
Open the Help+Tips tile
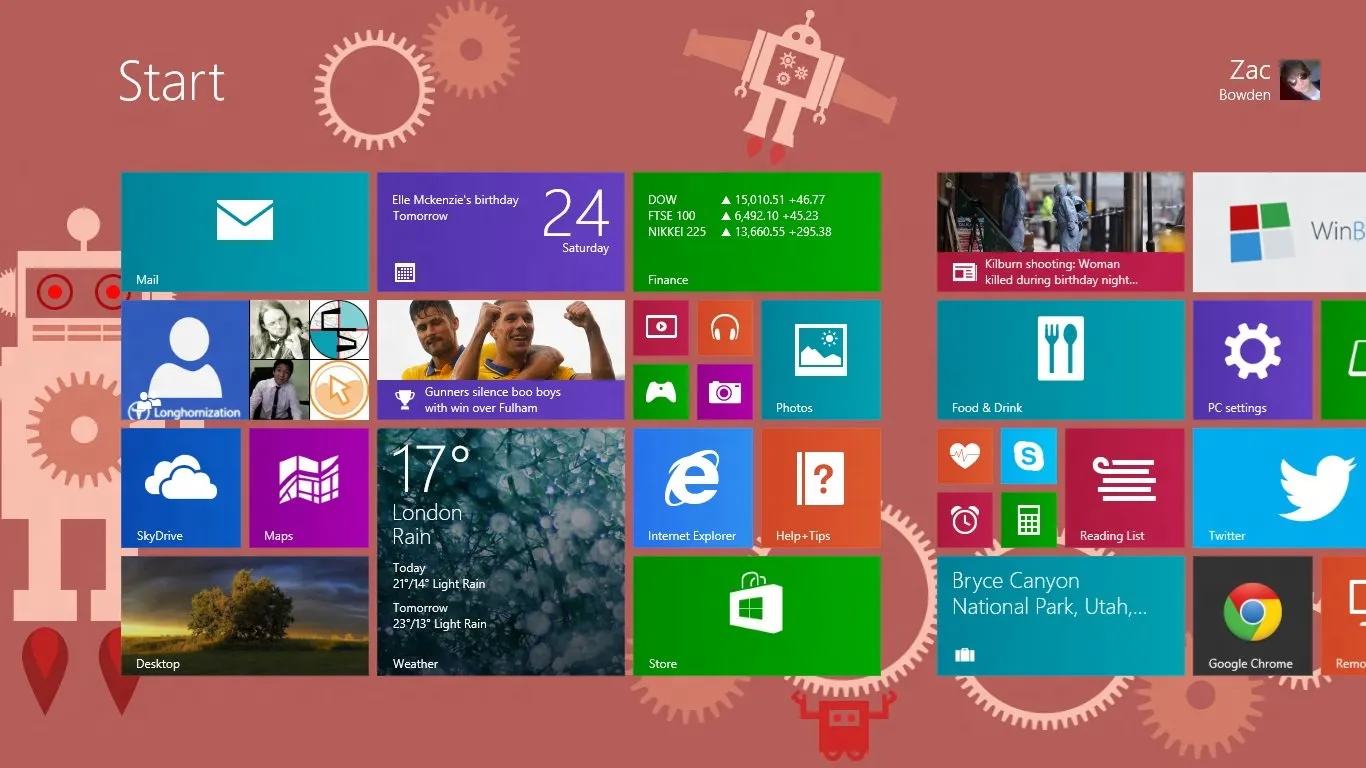point(821,488)
